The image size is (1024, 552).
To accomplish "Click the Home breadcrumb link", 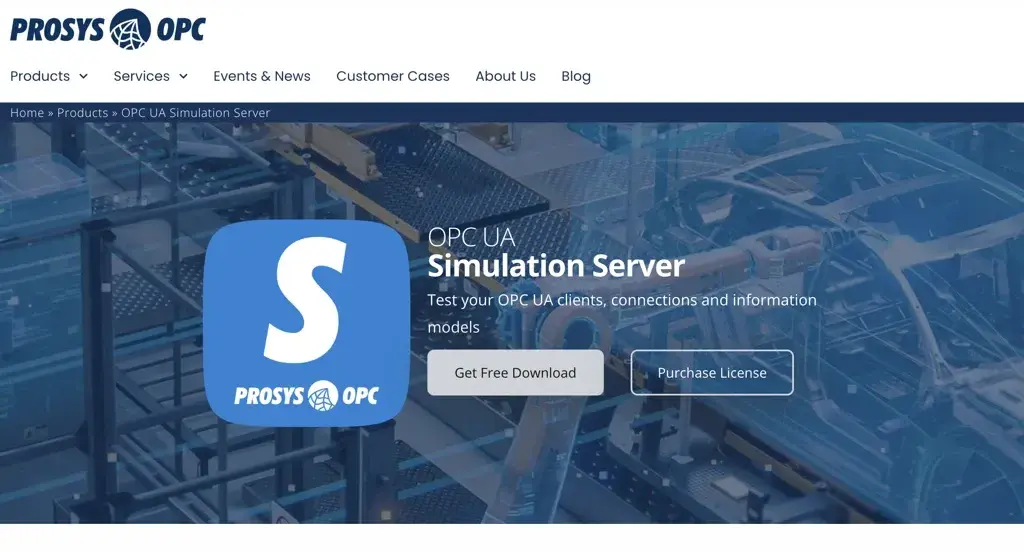I will pyautogui.click(x=27, y=112).
